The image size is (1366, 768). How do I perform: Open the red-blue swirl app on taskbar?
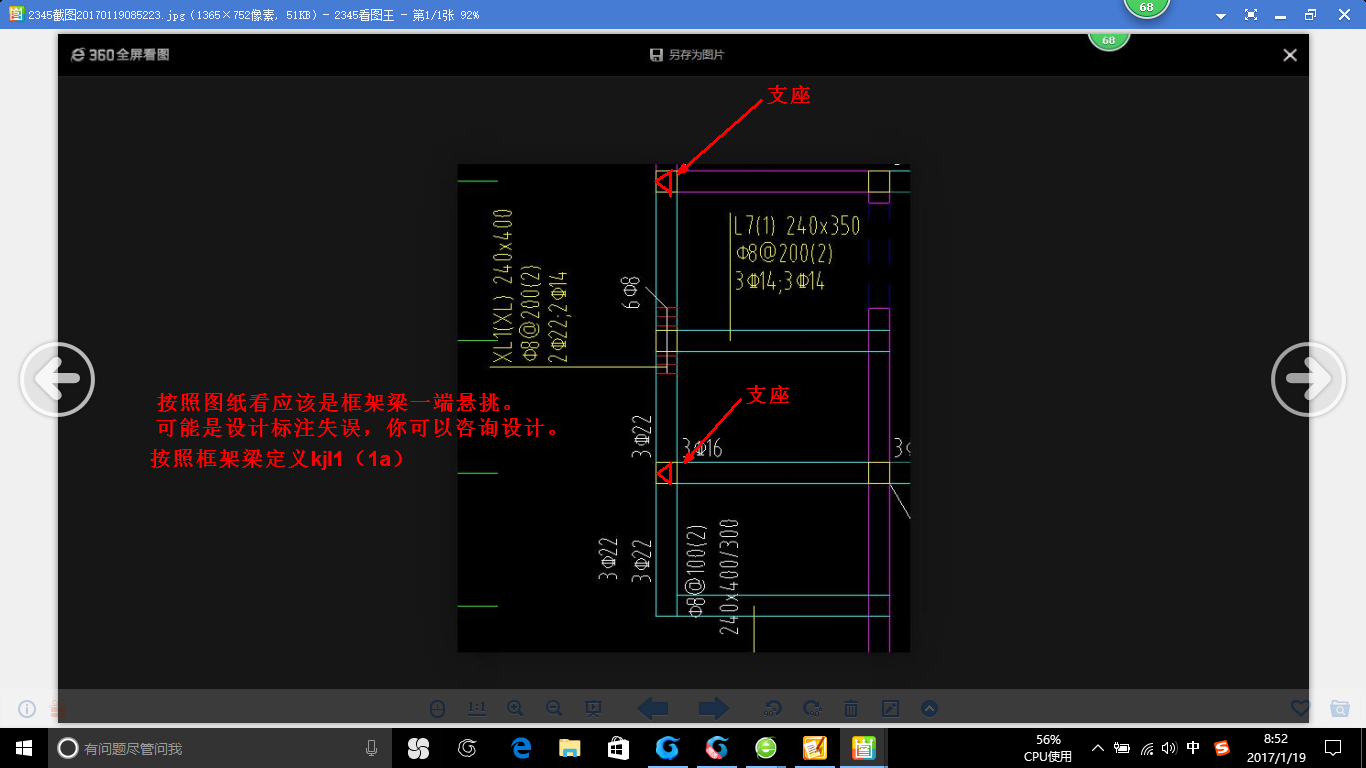pyautogui.click(x=716, y=748)
